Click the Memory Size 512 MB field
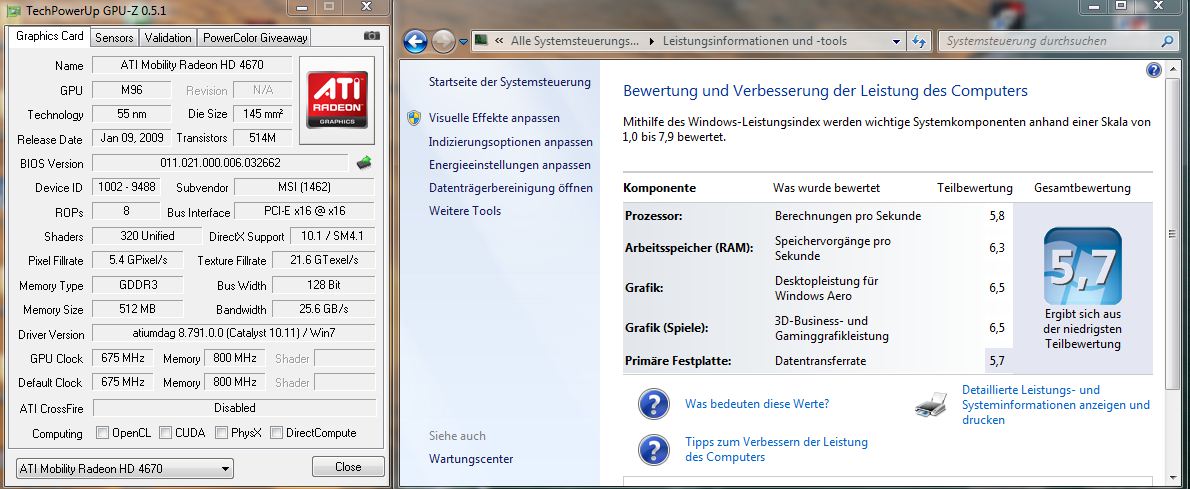Image resolution: width=1190 pixels, height=489 pixels. click(x=137, y=309)
